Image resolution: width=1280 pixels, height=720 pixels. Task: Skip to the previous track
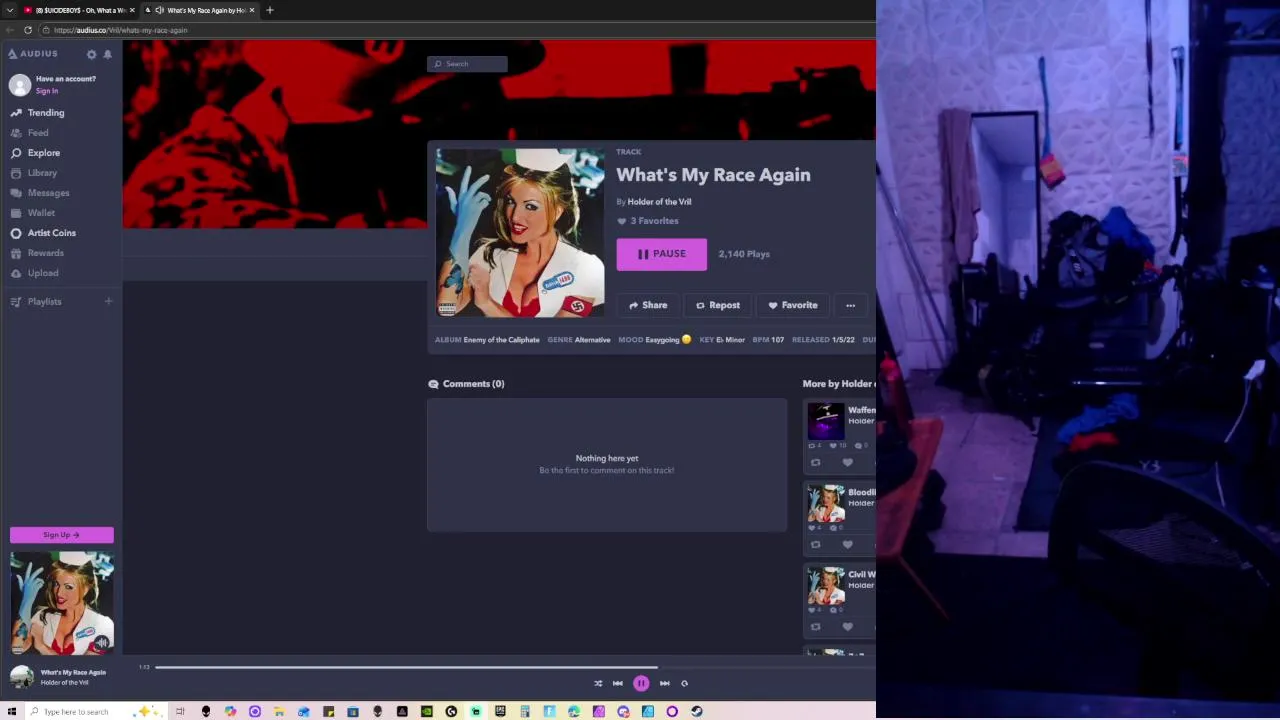[x=618, y=684]
